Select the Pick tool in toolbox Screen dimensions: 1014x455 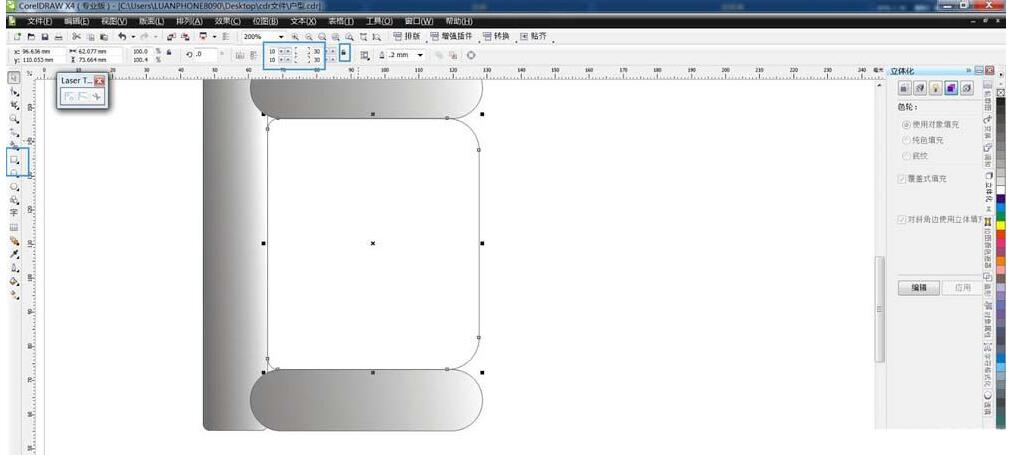(14, 77)
